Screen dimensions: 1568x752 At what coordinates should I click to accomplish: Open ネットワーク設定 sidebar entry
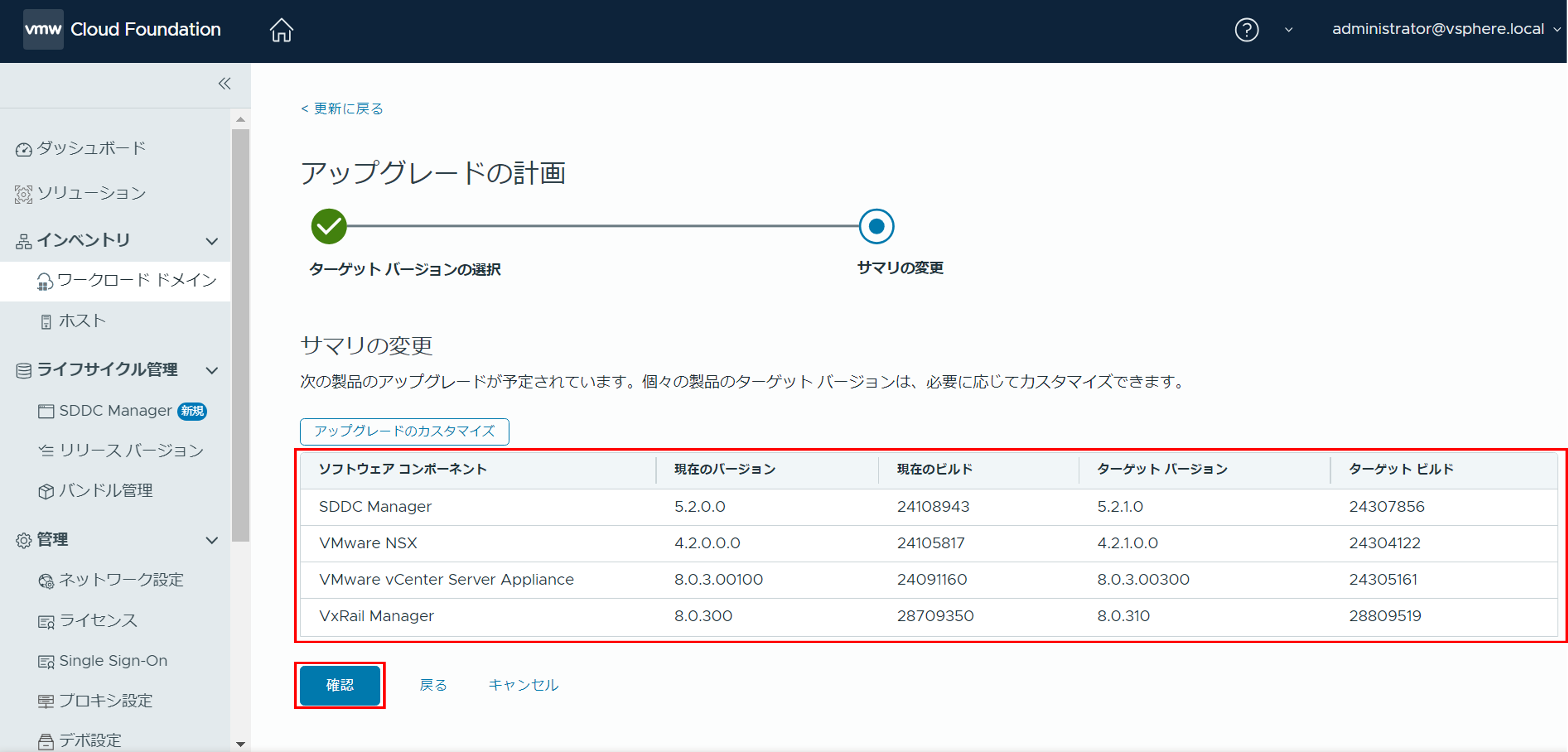[x=121, y=580]
